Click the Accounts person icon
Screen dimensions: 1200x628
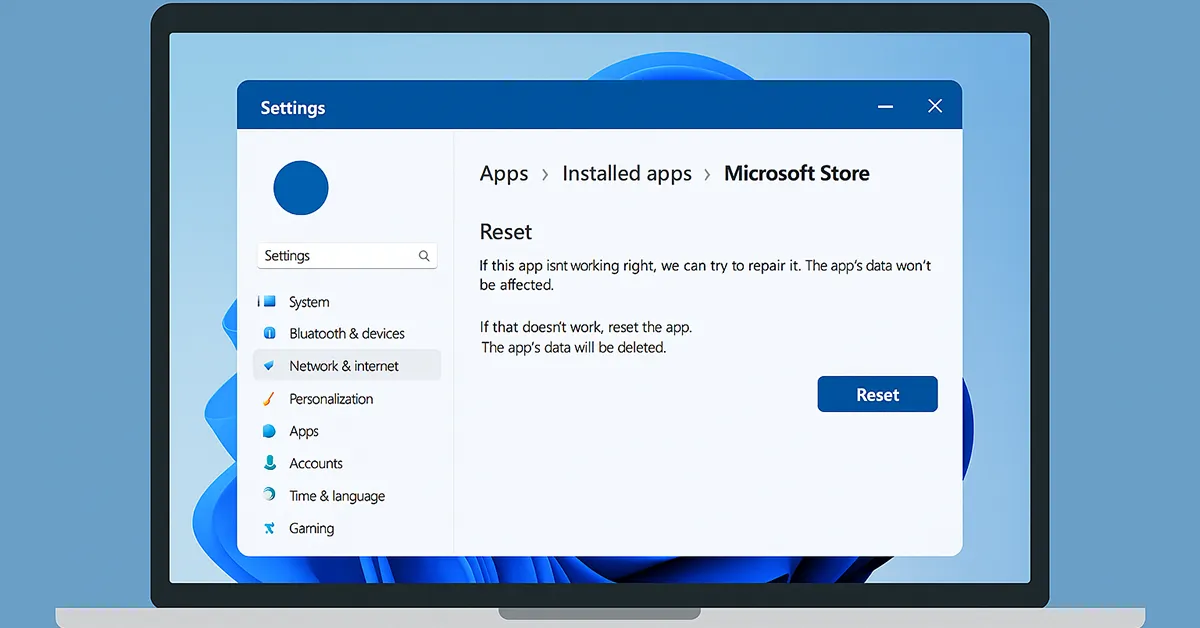click(x=269, y=463)
